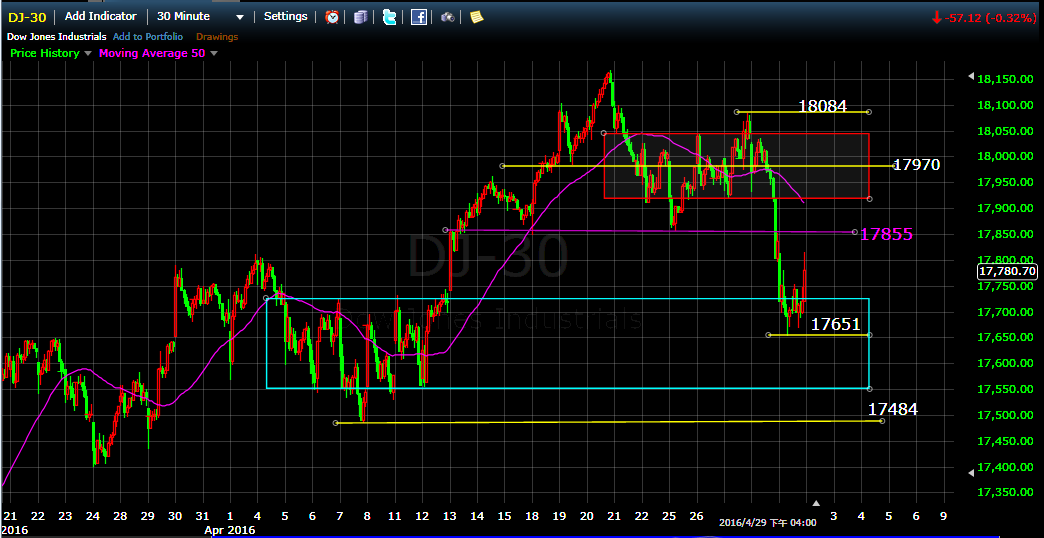
Task: Share the chart via Facebook icon
Action: click(x=419, y=17)
